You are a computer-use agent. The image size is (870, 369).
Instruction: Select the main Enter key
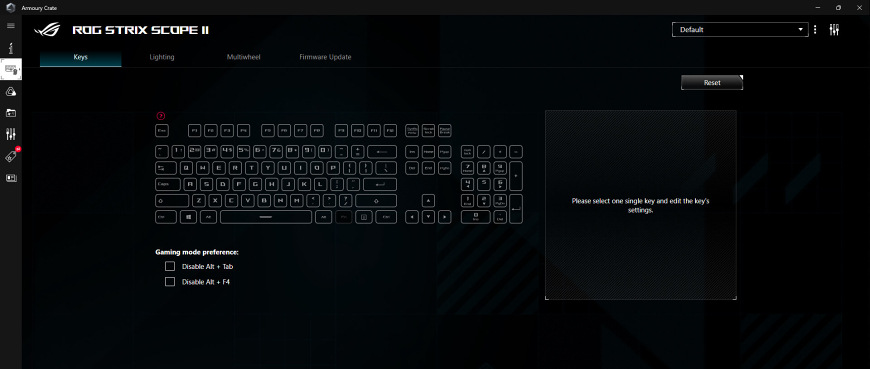pyautogui.click(x=380, y=184)
